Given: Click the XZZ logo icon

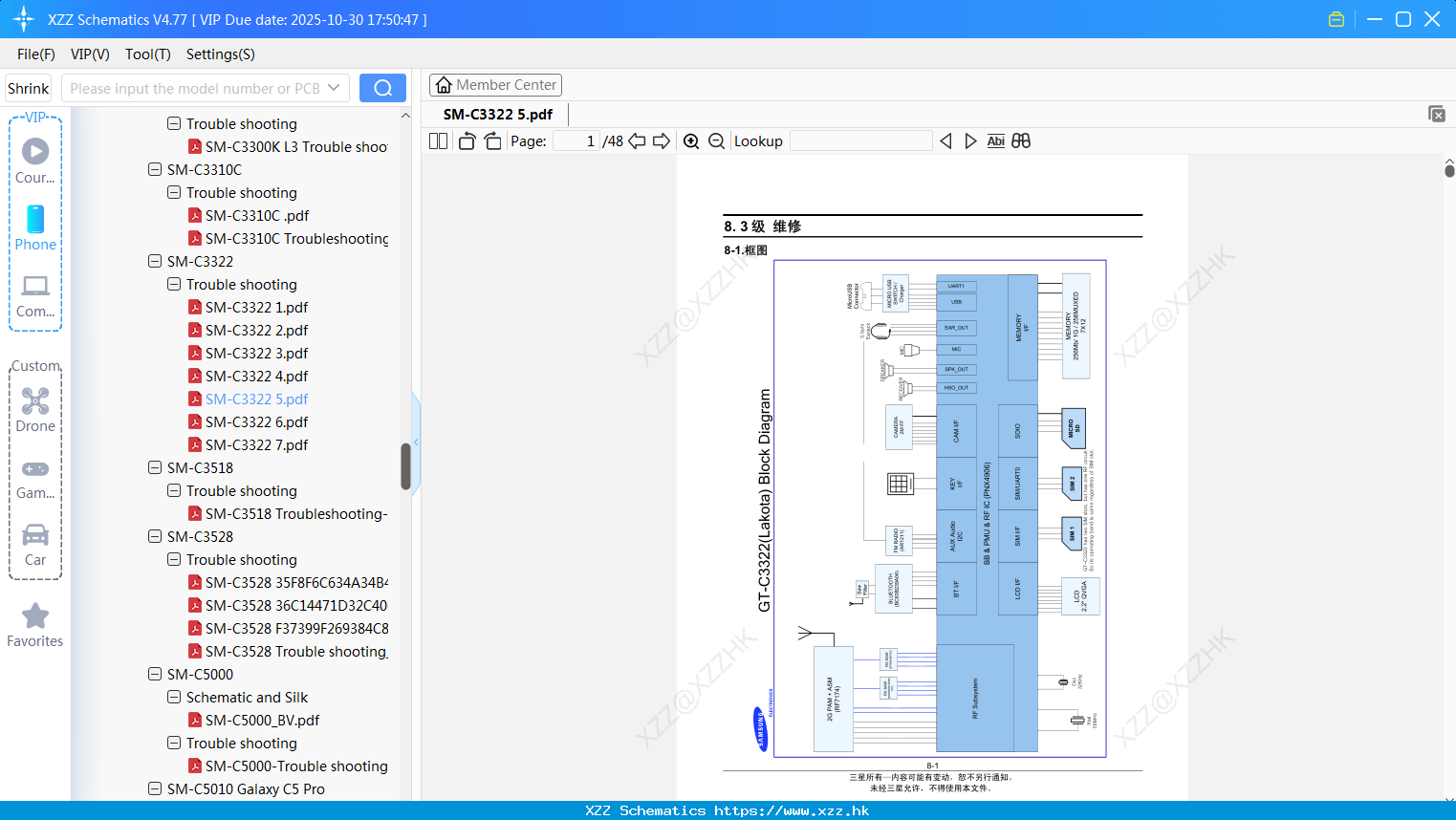Looking at the screenshot, I should coord(24,19).
